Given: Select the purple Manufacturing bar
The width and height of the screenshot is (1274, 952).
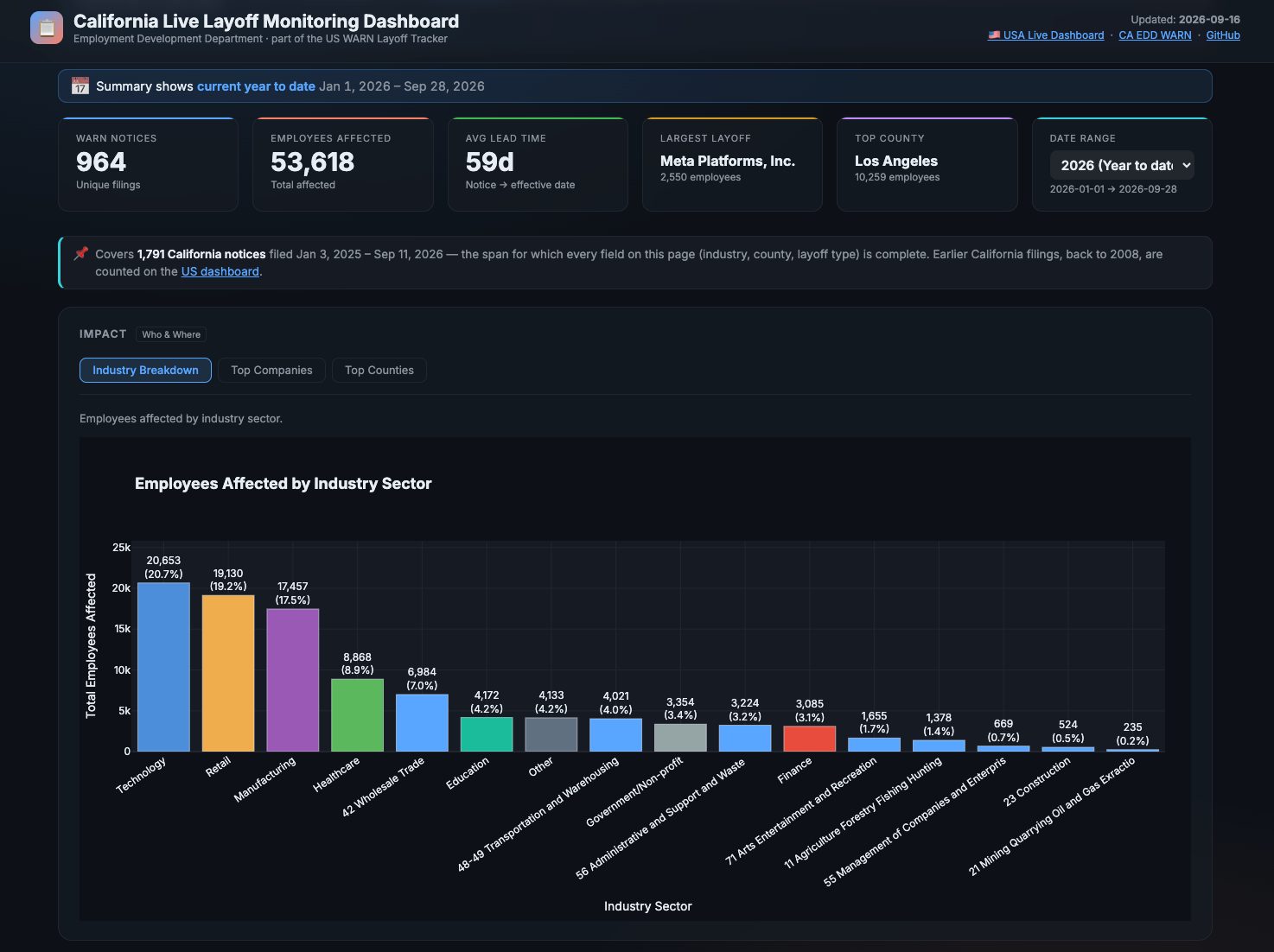Looking at the screenshot, I should click(293, 680).
